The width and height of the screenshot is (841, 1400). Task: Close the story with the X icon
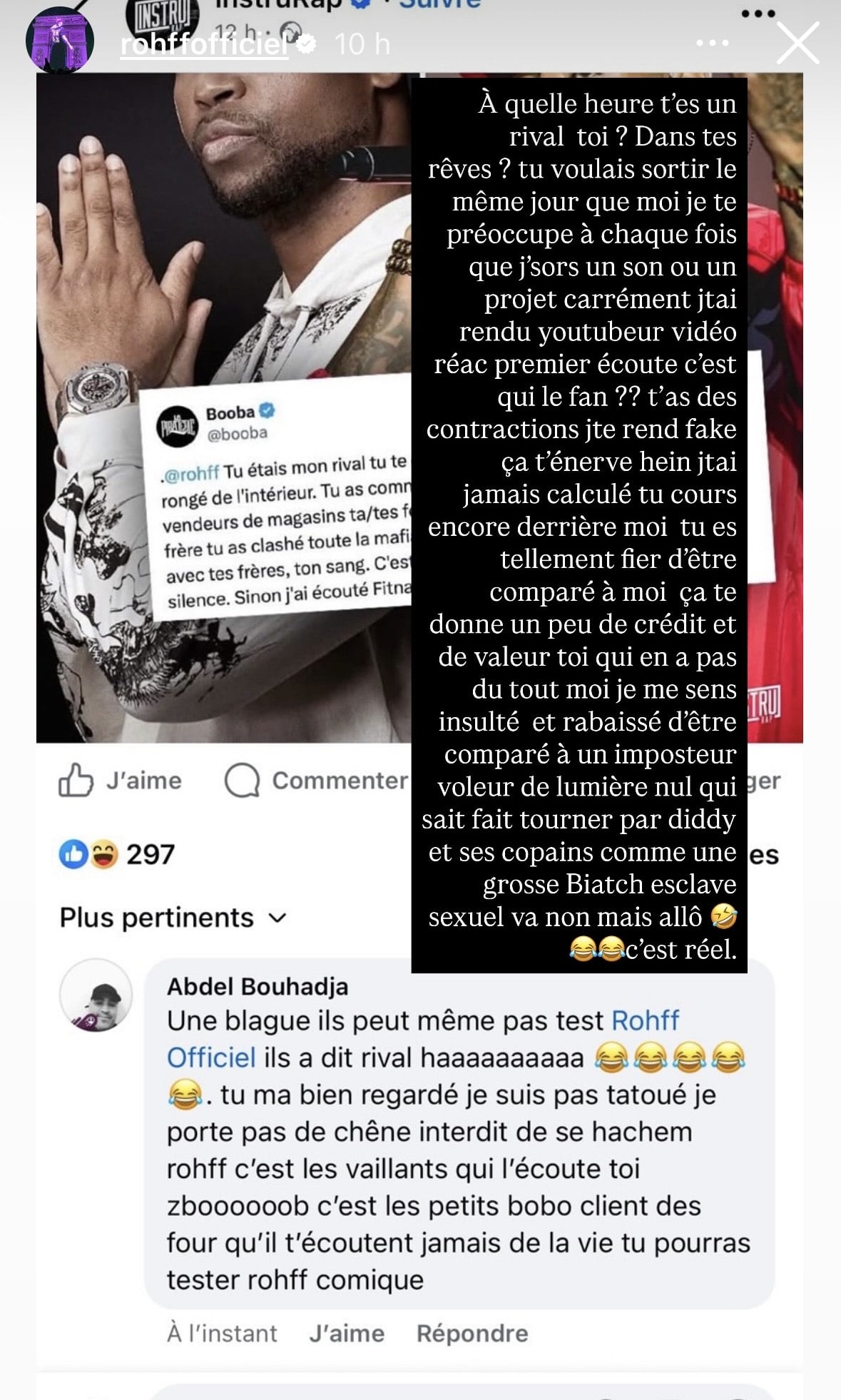pos(797,44)
